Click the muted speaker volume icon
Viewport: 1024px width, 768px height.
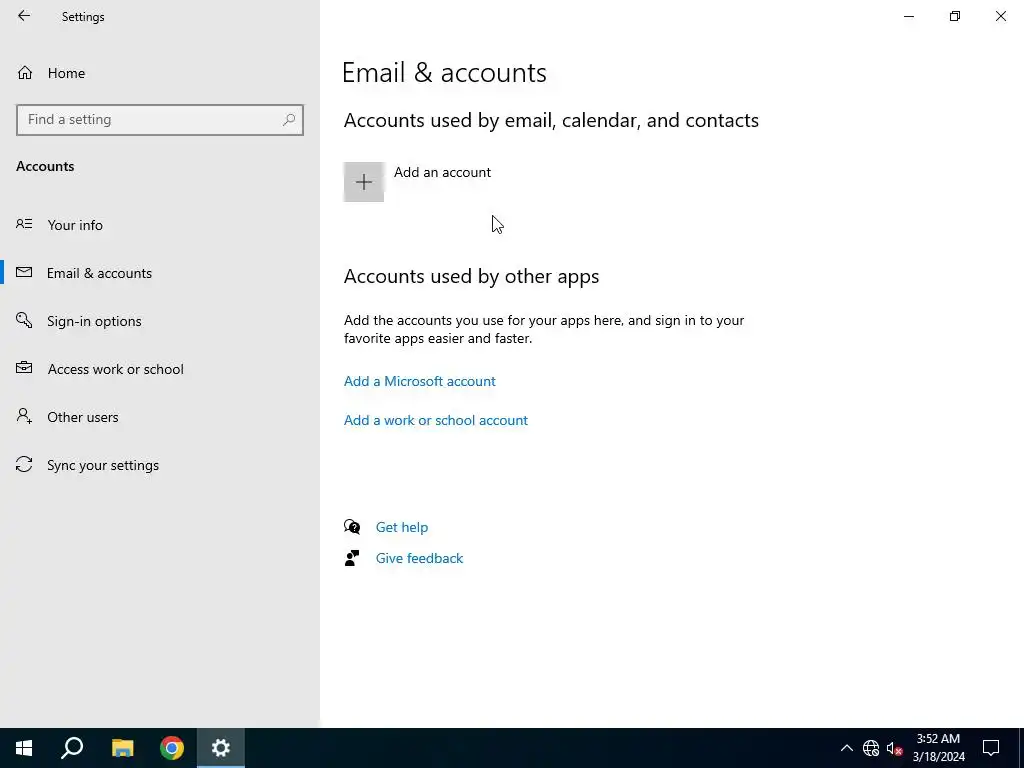[894, 748]
